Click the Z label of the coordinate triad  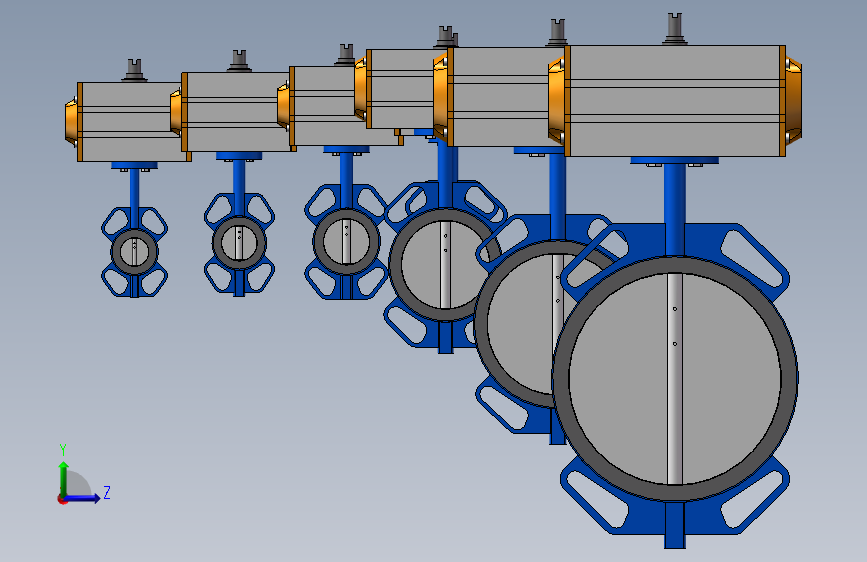(x=107, y=492)
